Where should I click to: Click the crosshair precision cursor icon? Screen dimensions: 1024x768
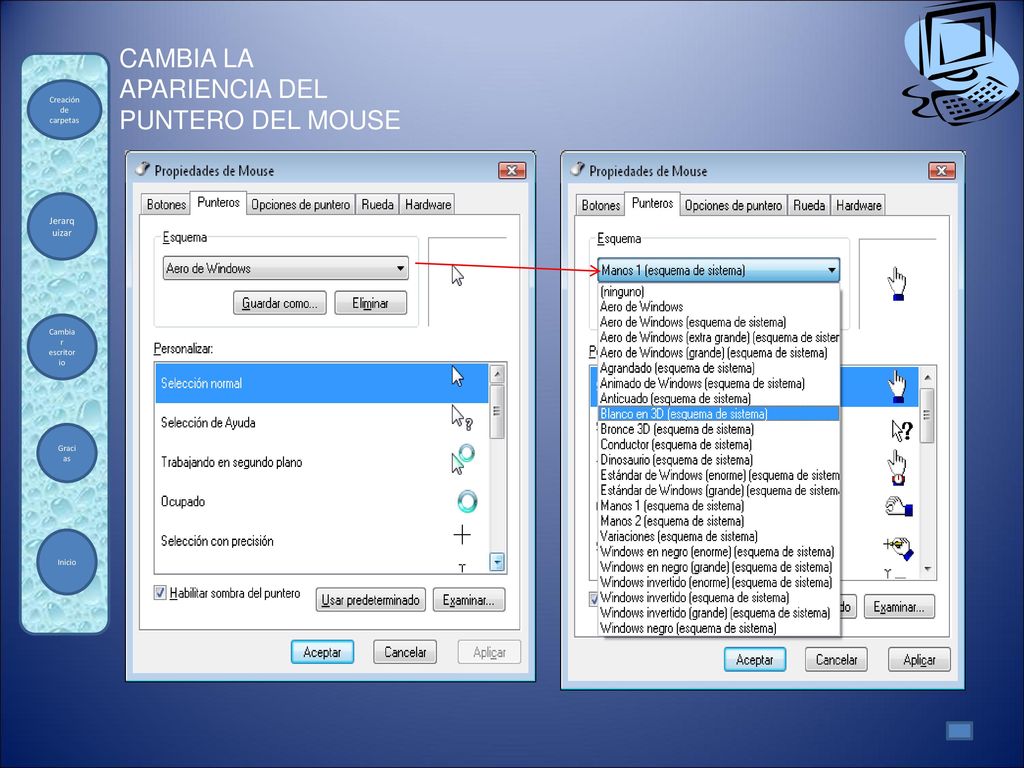[x=462, y=535]
